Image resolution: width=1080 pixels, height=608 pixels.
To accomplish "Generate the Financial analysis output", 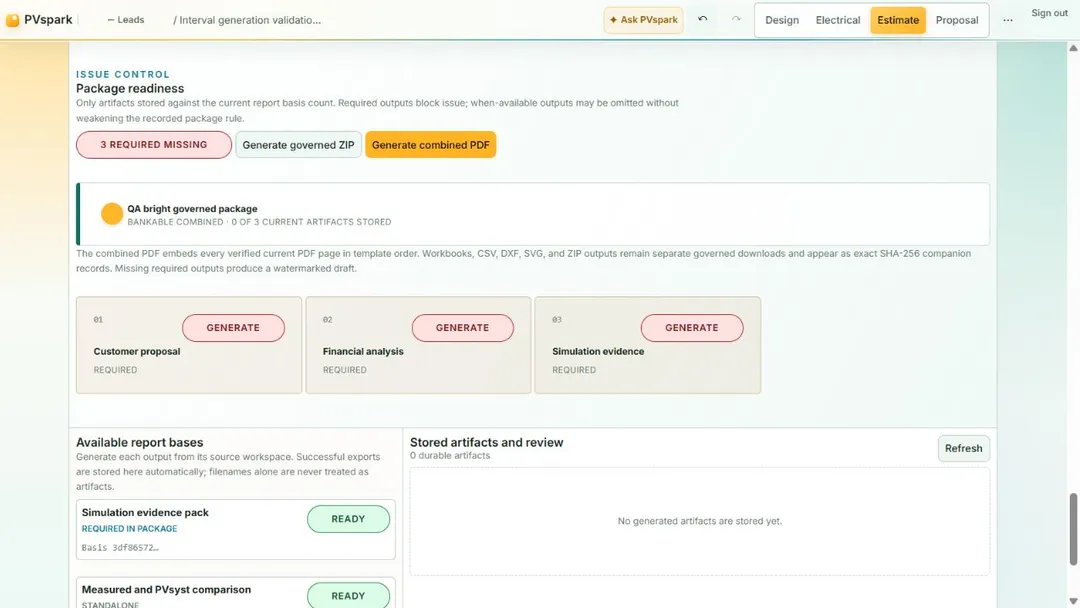I will (x=462, y=328).
